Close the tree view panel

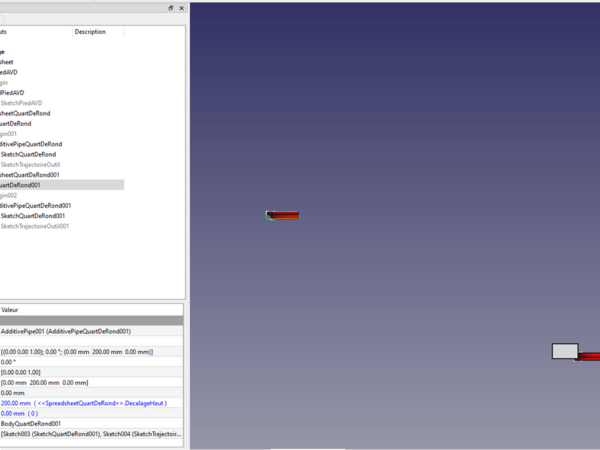[x=181, y=8]
